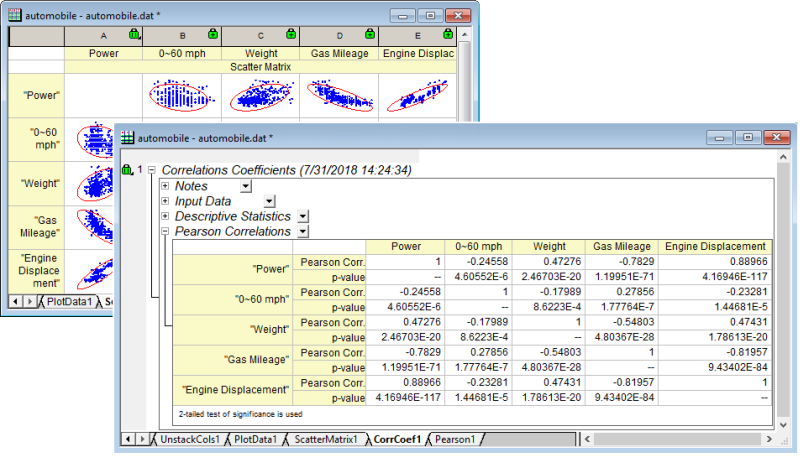The image size is (800, 457).
Task: Switch to the UnstackCols1 sheet tab
Action: 189,439
